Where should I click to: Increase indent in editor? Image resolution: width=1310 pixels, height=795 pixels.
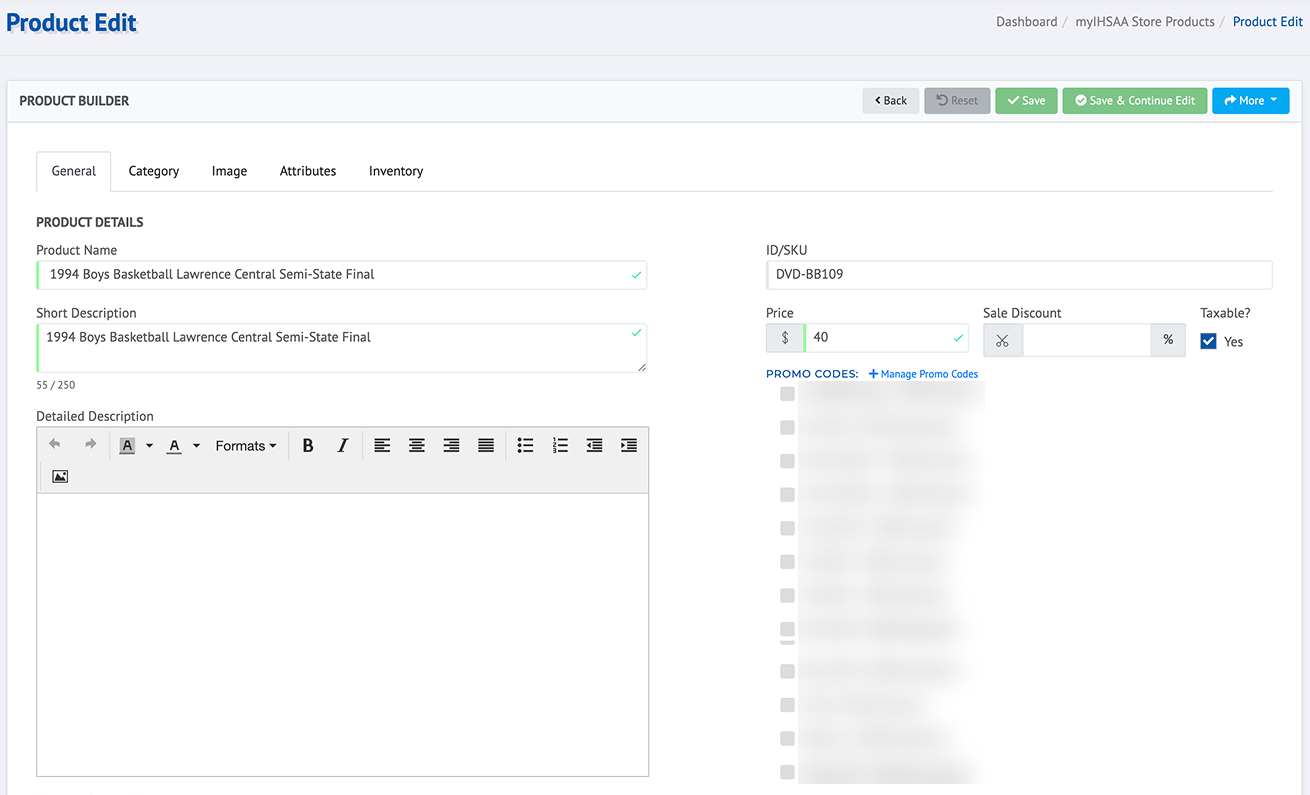629,446
